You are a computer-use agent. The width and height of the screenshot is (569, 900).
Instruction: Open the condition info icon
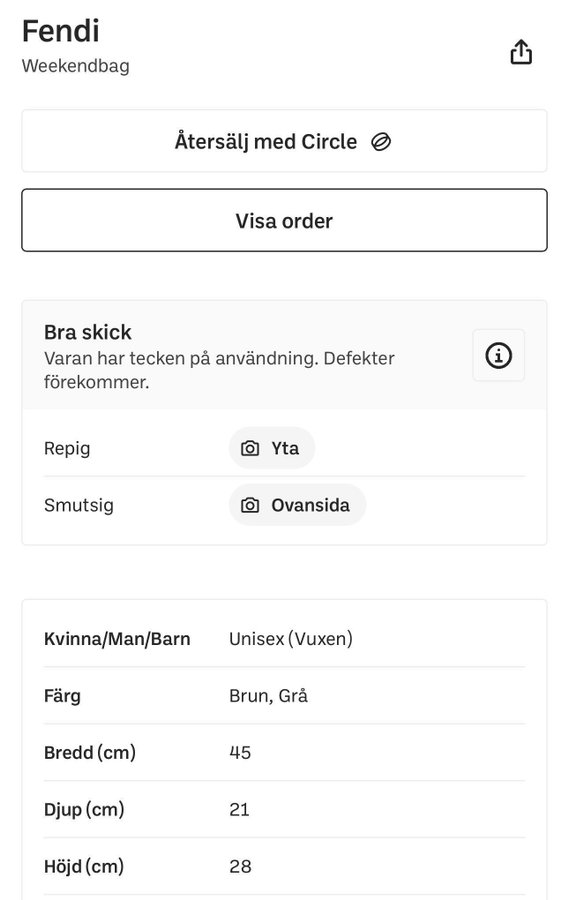[x=498, y=355]
